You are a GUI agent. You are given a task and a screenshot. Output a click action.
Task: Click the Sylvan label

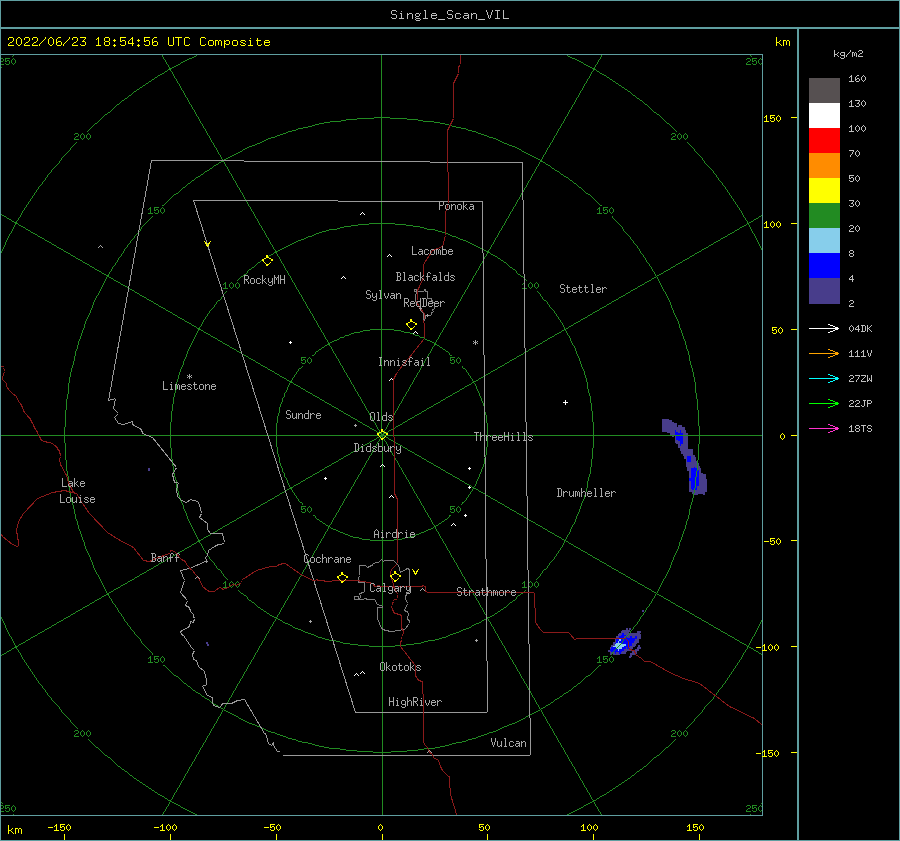pos(383,295)
